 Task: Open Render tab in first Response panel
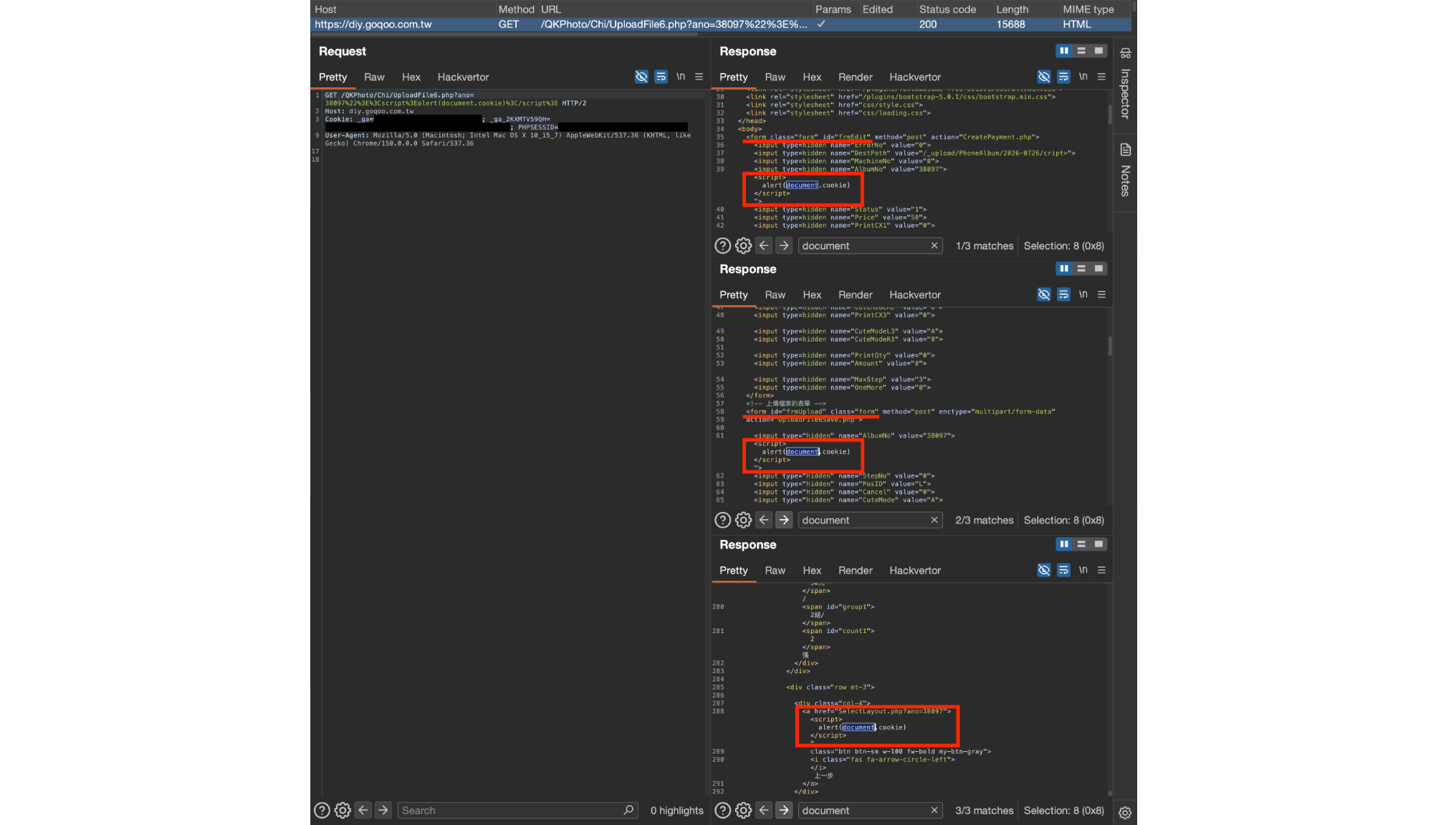tap(856, 77)
